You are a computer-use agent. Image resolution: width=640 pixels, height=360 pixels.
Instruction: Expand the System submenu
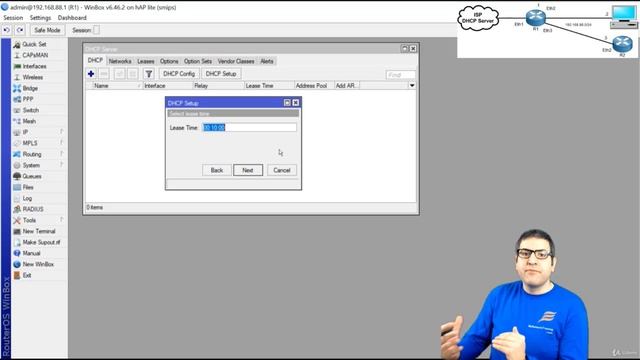tap(31, 165)
